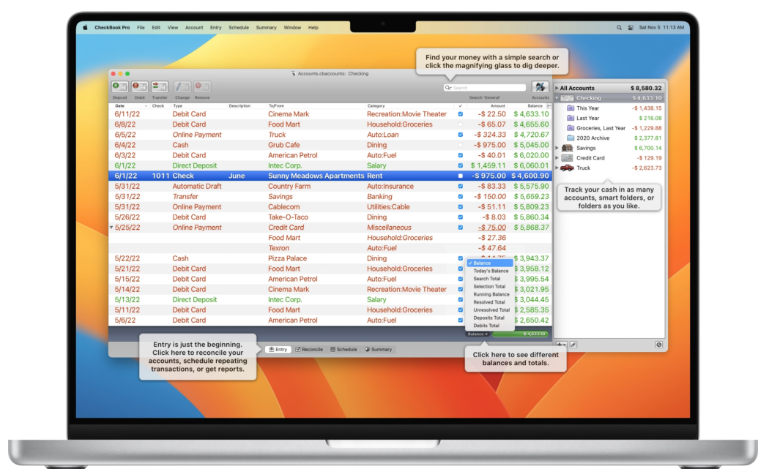Open the Schedule menu in menu bar

pos(238,28)
